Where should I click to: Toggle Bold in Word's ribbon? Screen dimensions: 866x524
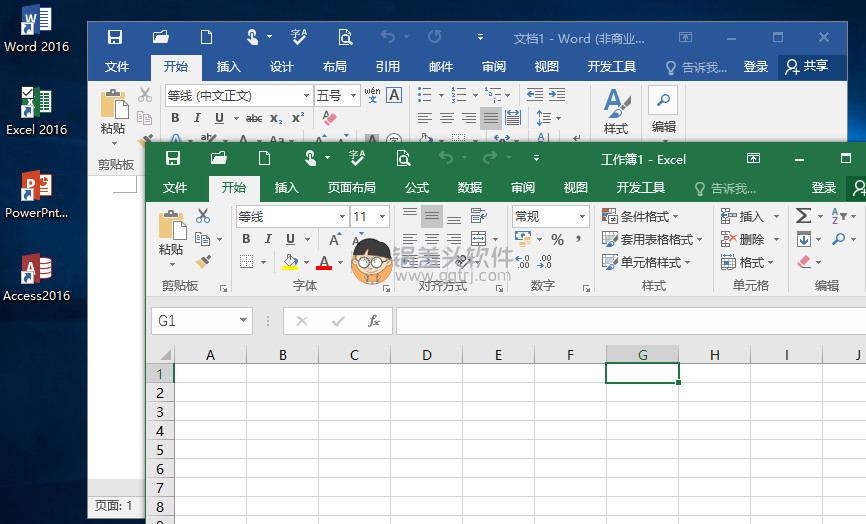click(x=175, y=118)
